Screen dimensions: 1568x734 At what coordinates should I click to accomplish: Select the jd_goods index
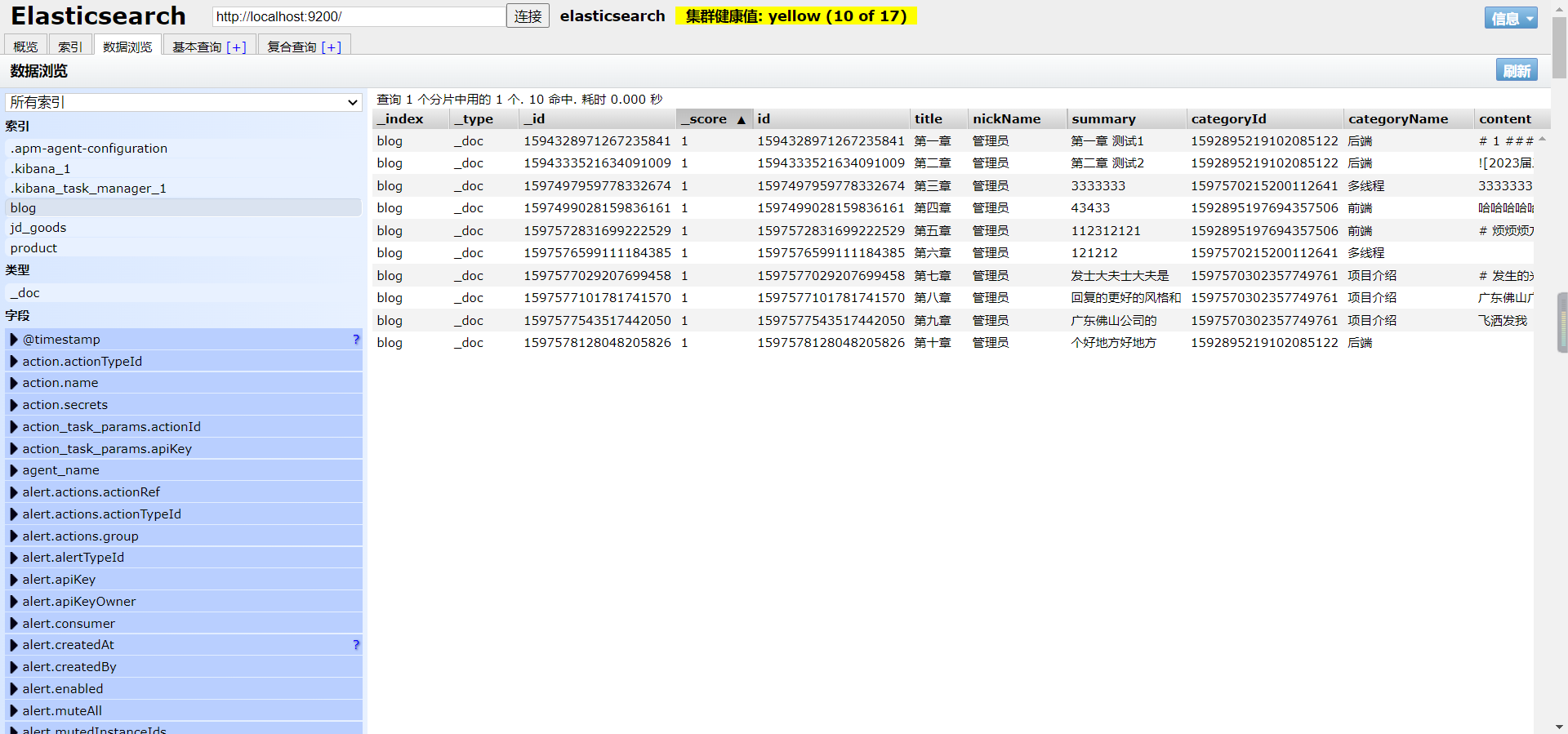point(184,228)
